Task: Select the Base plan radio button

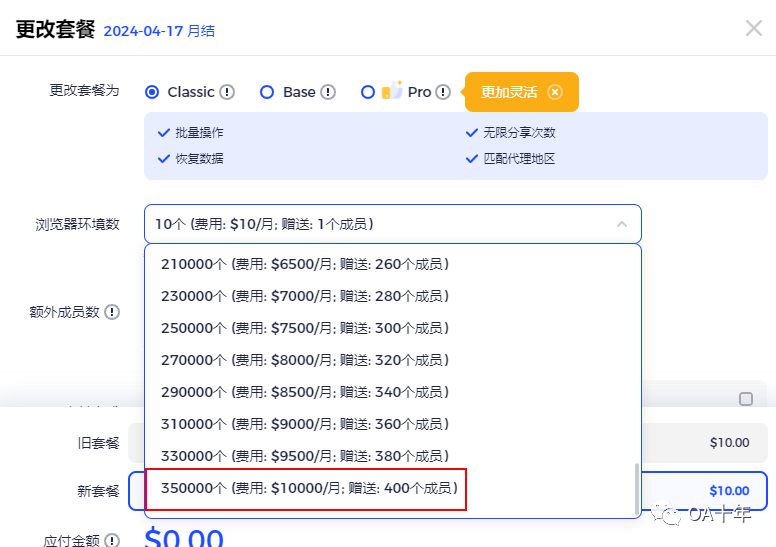Action: pyautogui.click(x=267, y=92)
